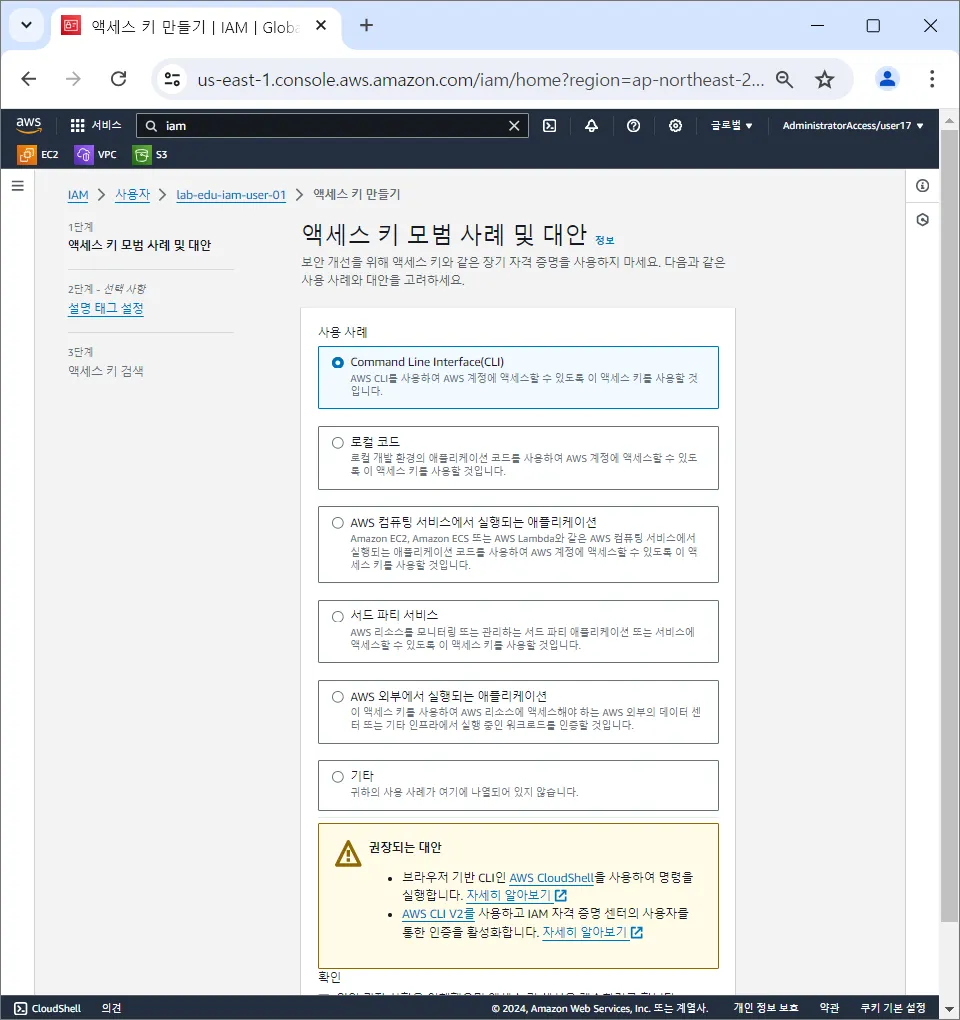The width and height of the screenshot is (960, 1020).
Task: Click 의견 feedback link in footer
Action: tap(111, 1008)
